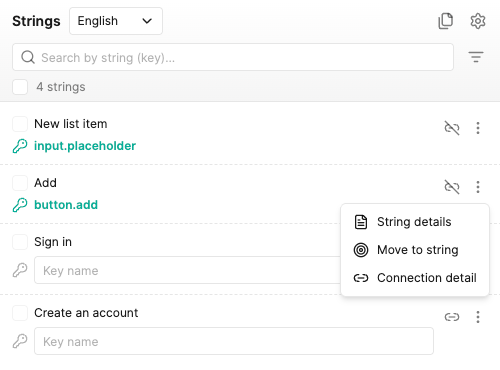Open more options for Create an account

(x=478, y=317)
